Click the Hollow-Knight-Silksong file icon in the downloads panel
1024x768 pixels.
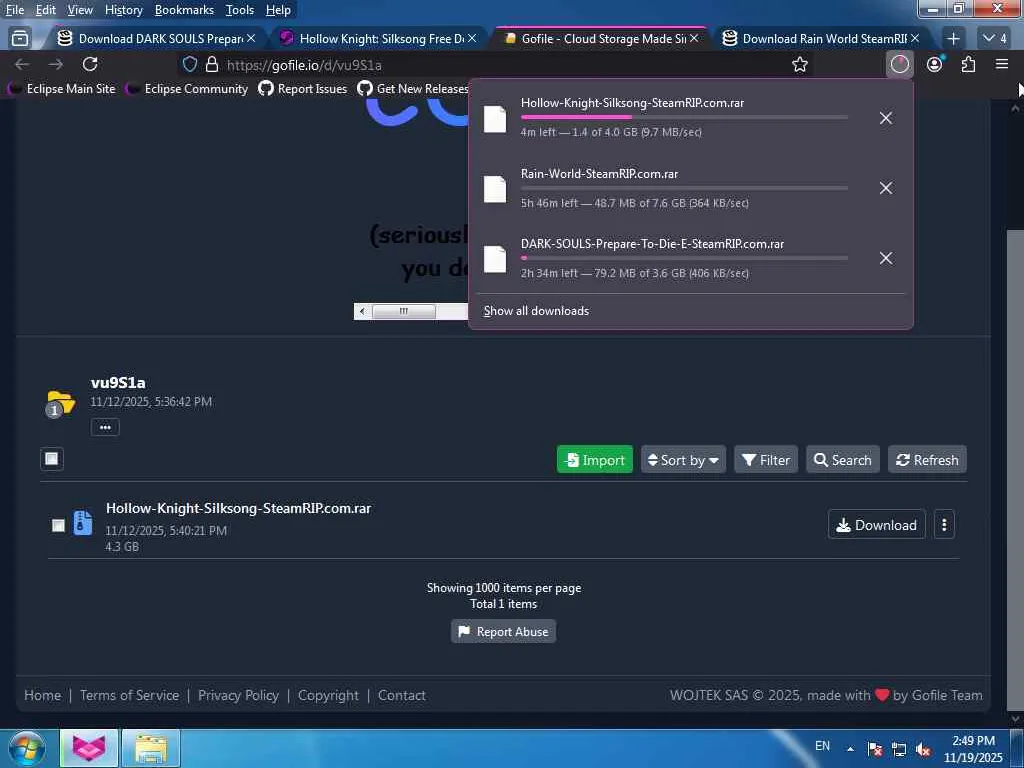[x=494, y=119]
